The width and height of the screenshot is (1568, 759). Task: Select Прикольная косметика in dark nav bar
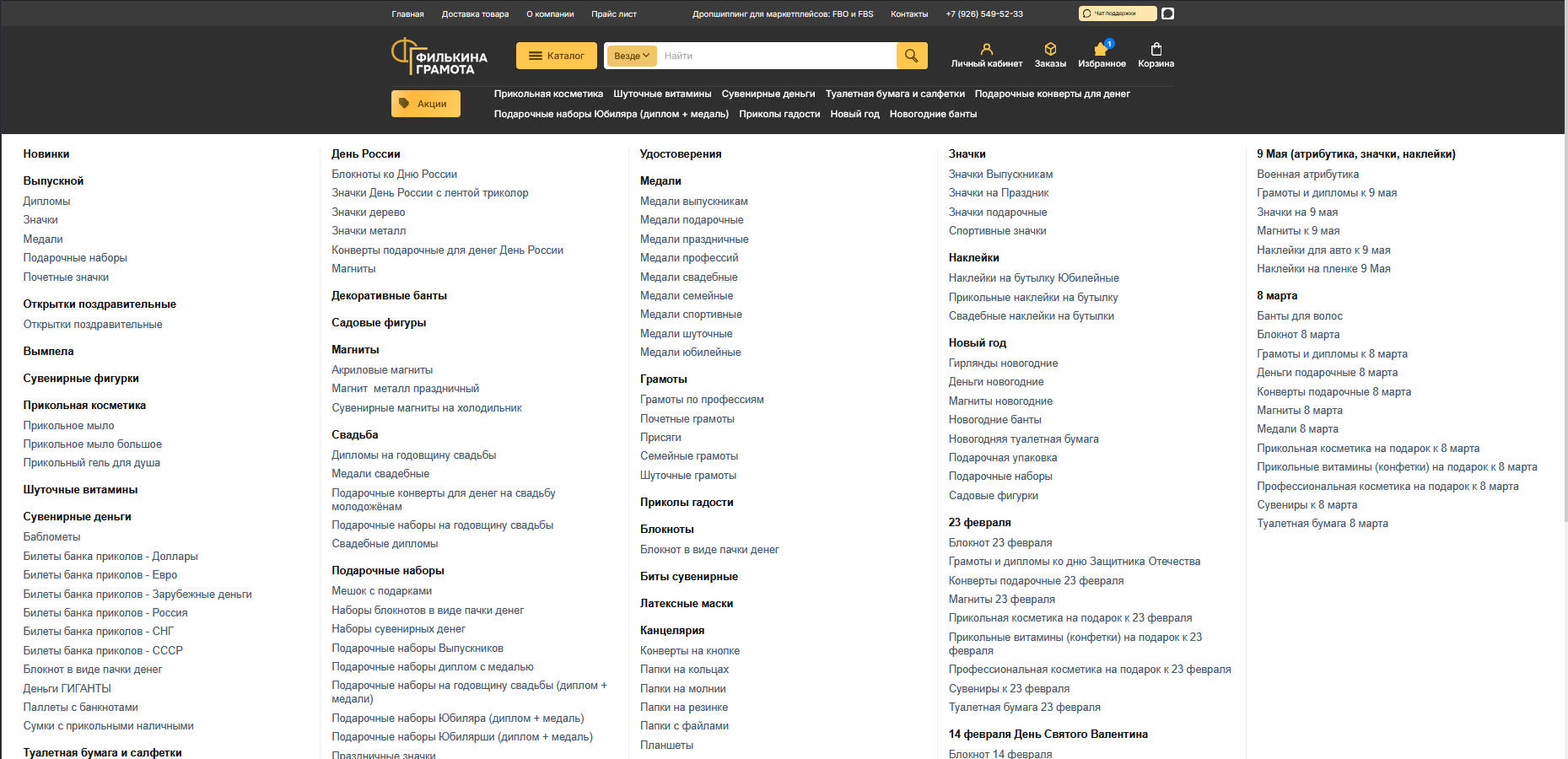coord(548,94)
